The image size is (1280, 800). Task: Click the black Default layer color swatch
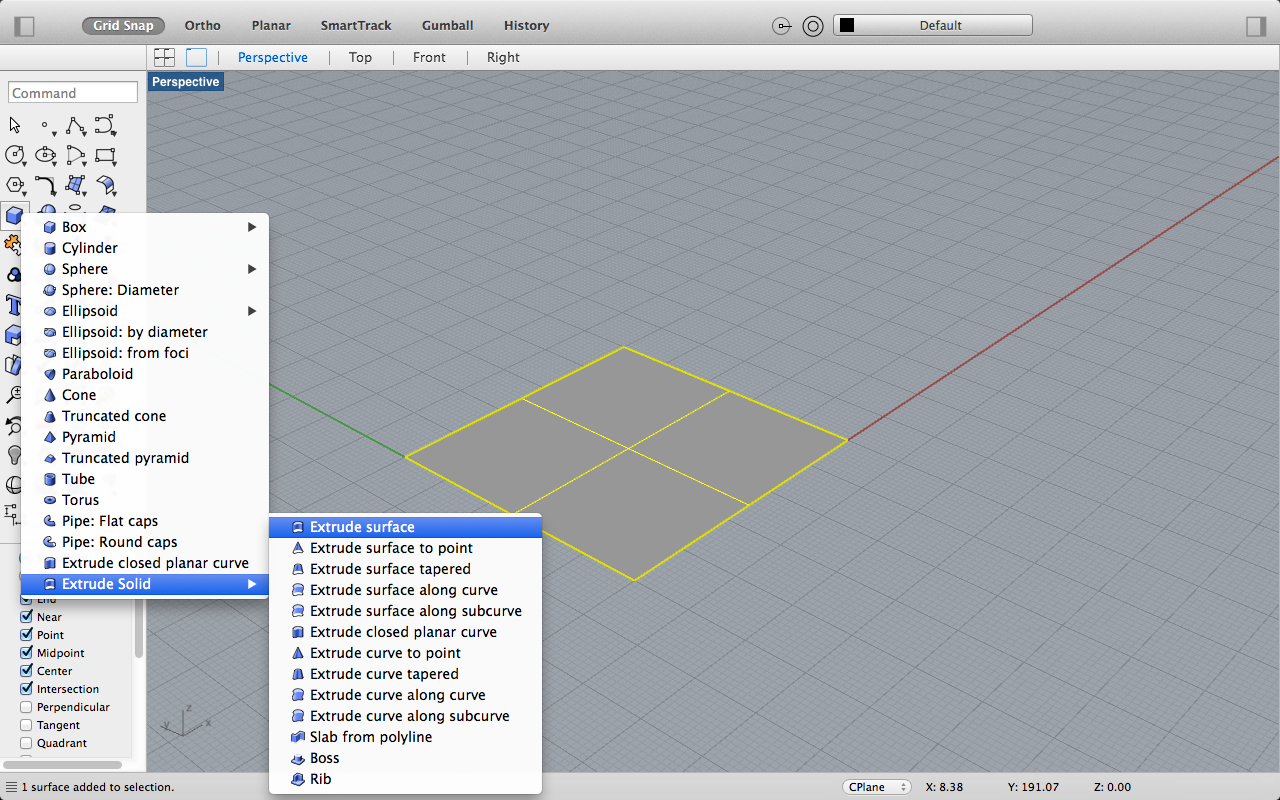(x=847, y=26)
